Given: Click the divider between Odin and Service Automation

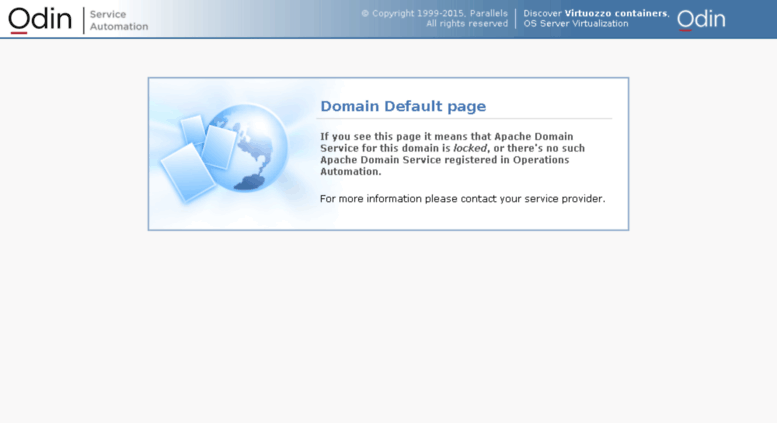Looking at the screenshot, I should [x=83, y=19].
